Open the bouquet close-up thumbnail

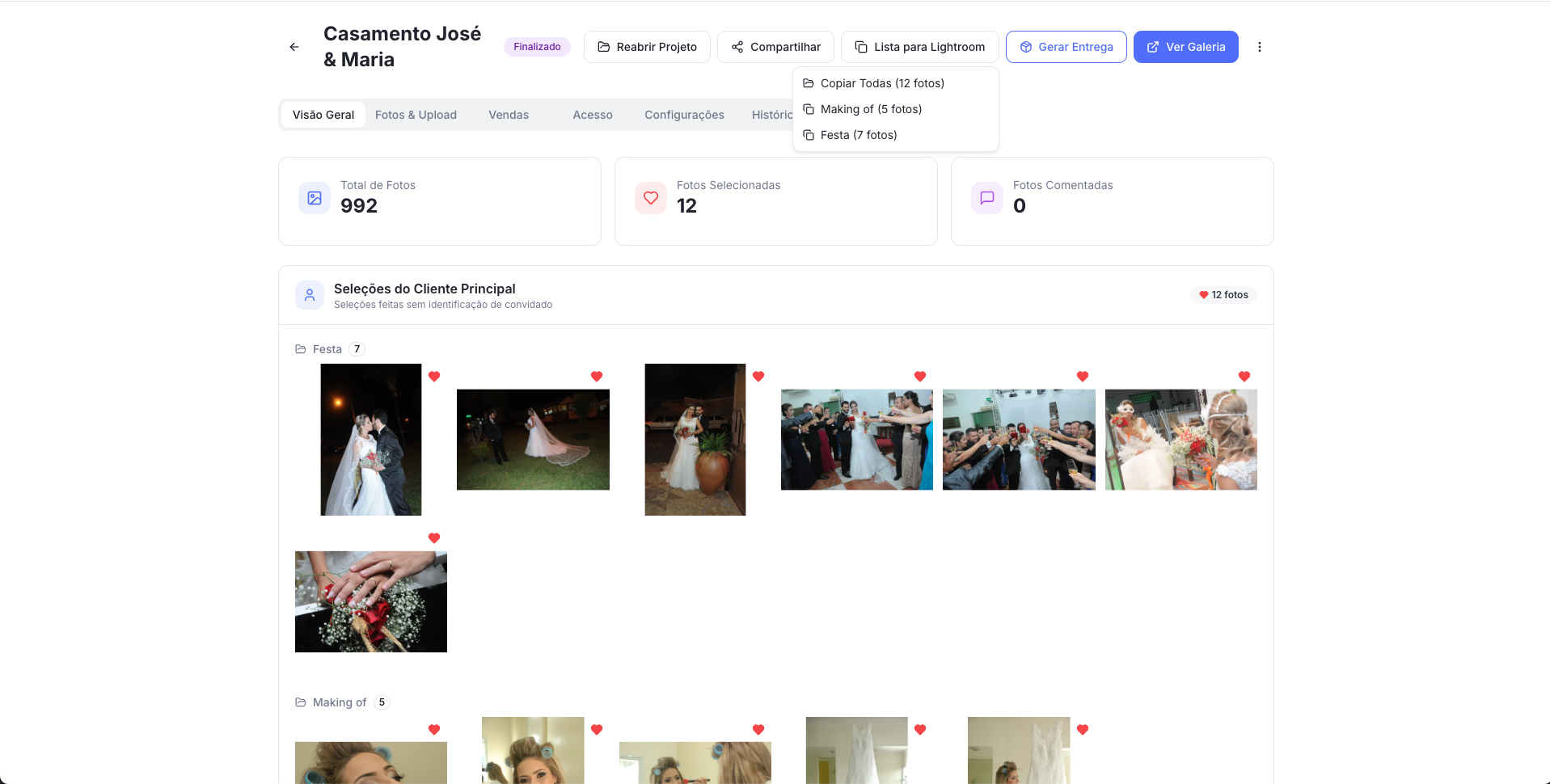(1181, 440)
